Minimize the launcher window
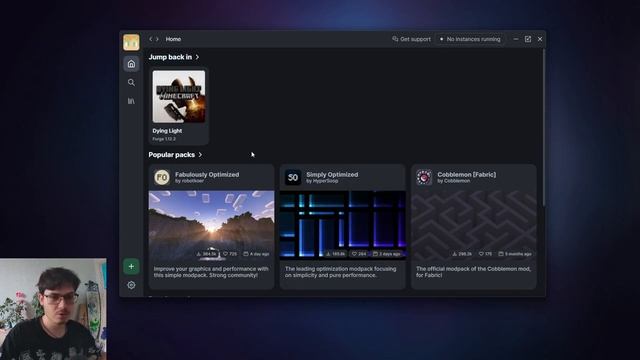 (x=516, y=39)
